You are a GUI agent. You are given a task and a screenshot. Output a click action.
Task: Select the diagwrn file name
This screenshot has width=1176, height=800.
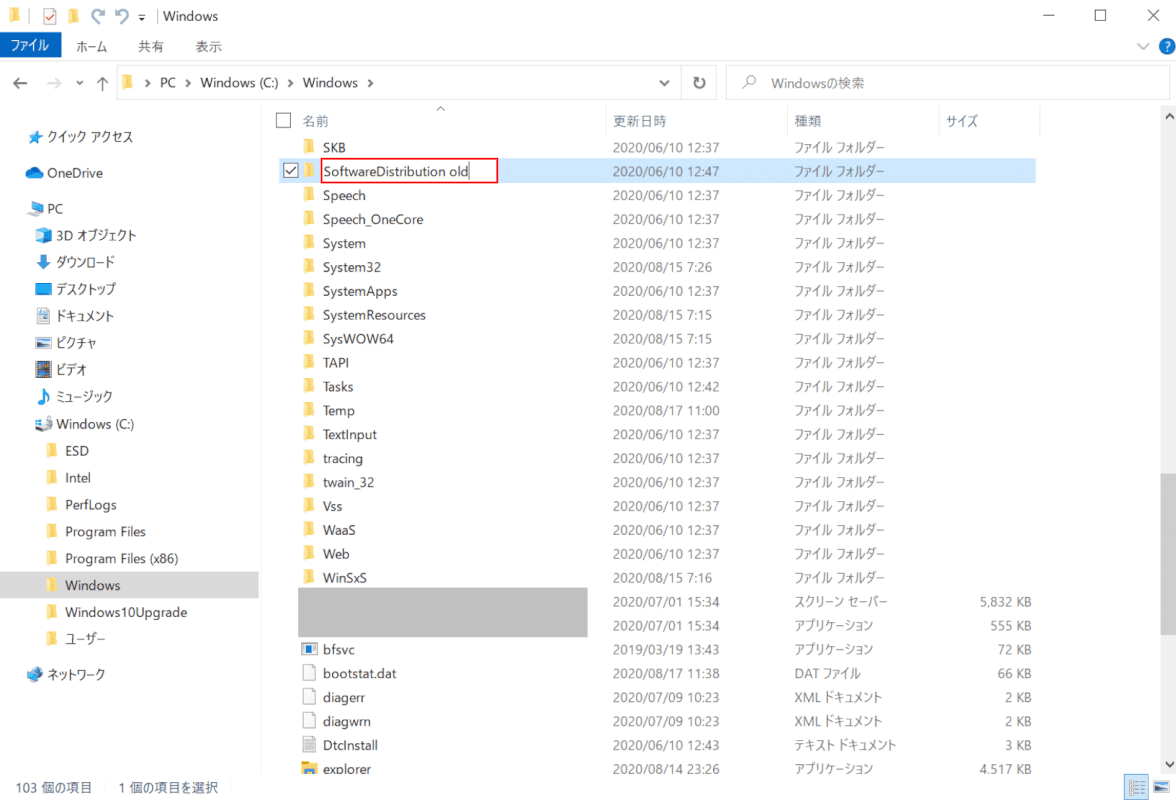[x=346, y=721]
